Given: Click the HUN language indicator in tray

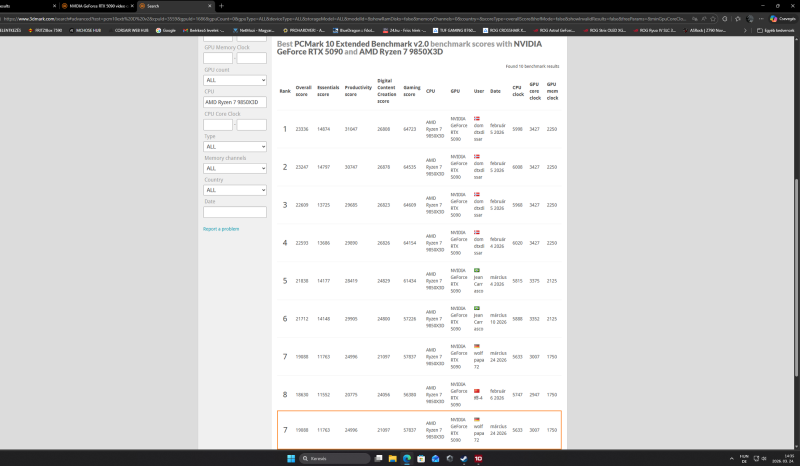Looking at the screenshot, I should (x=744, y=458).
